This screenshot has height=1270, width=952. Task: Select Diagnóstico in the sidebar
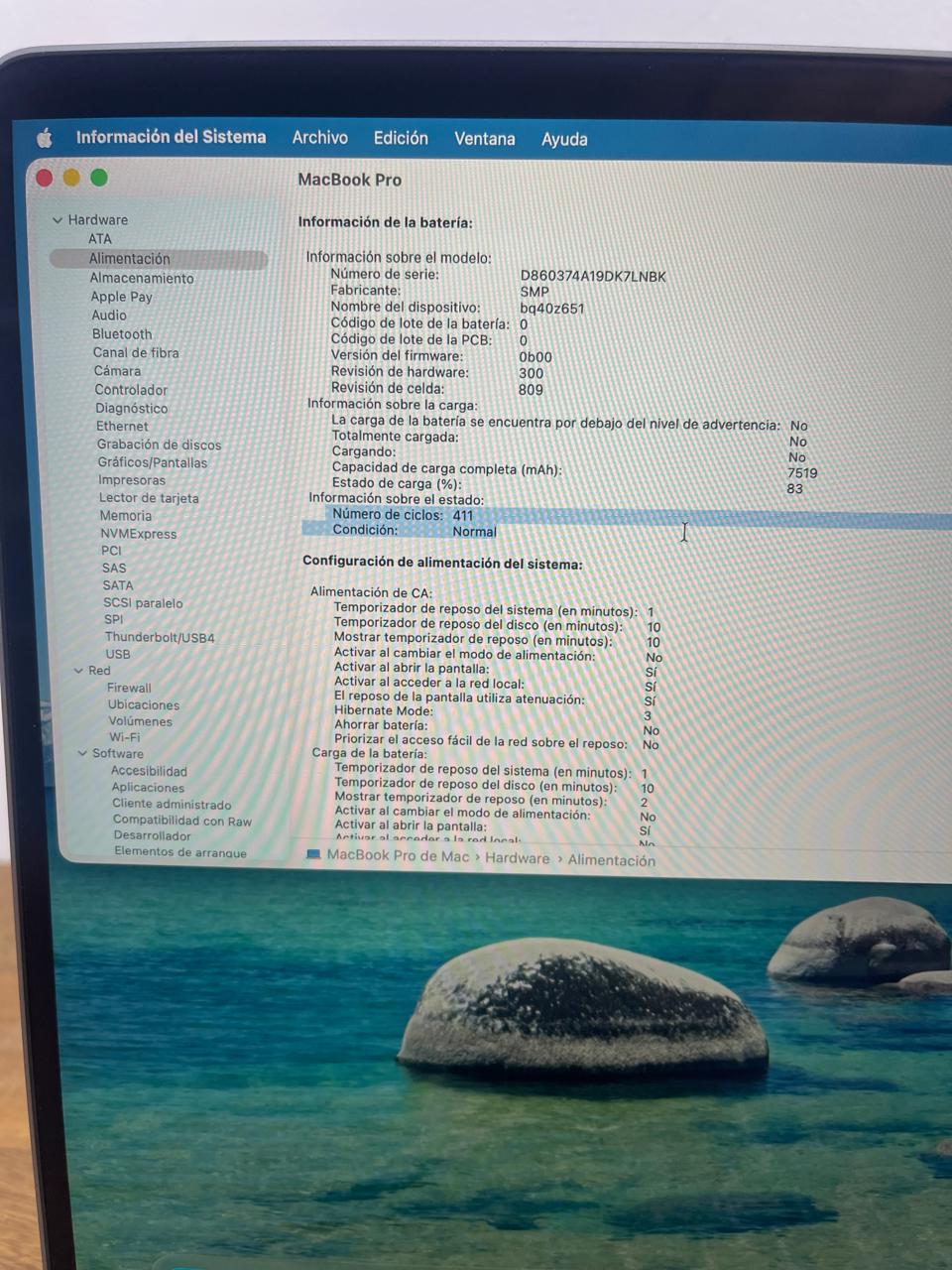coord(131,408)
